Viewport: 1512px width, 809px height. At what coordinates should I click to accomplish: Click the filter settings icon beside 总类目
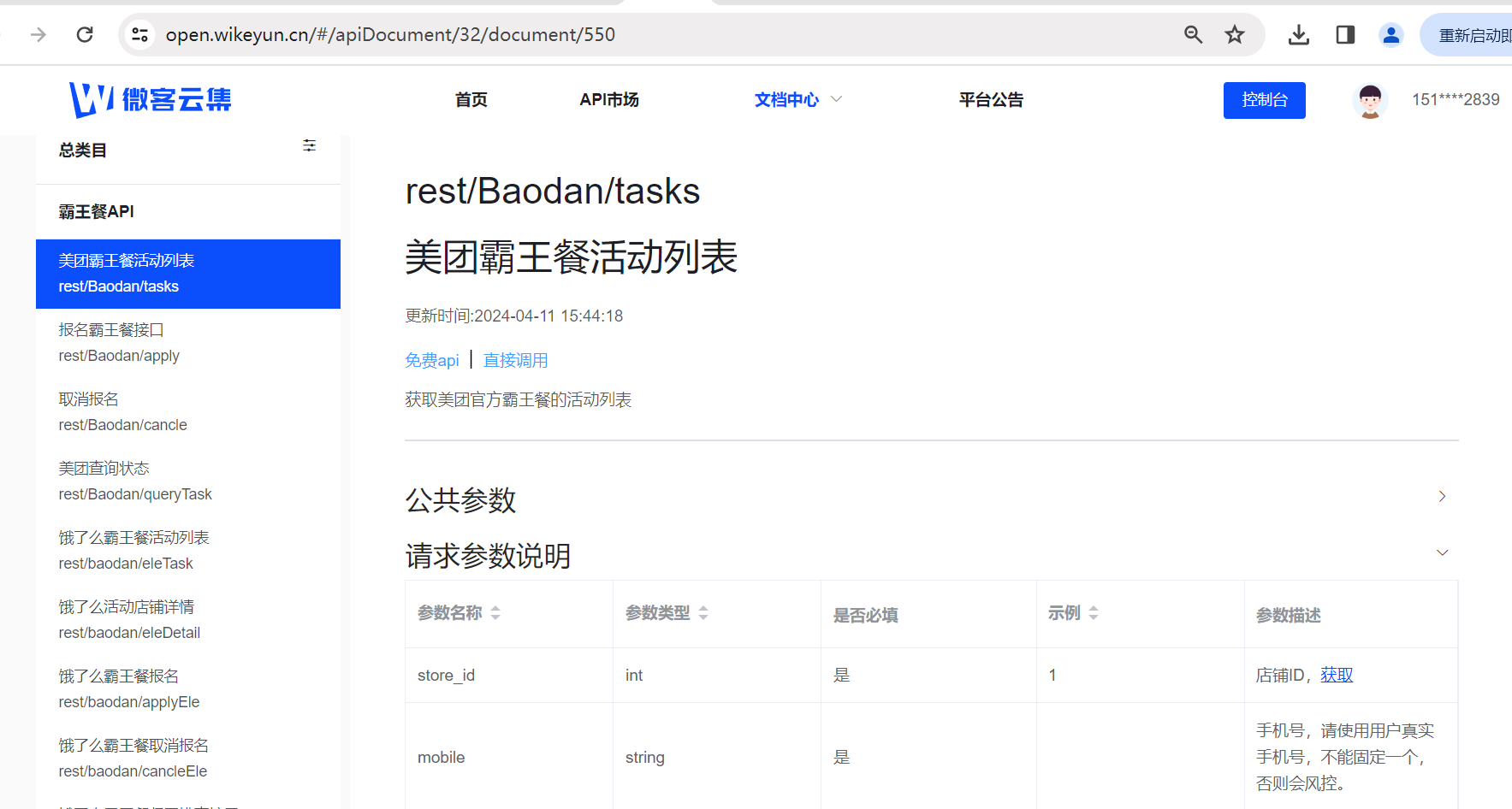[x=310, y=146]
